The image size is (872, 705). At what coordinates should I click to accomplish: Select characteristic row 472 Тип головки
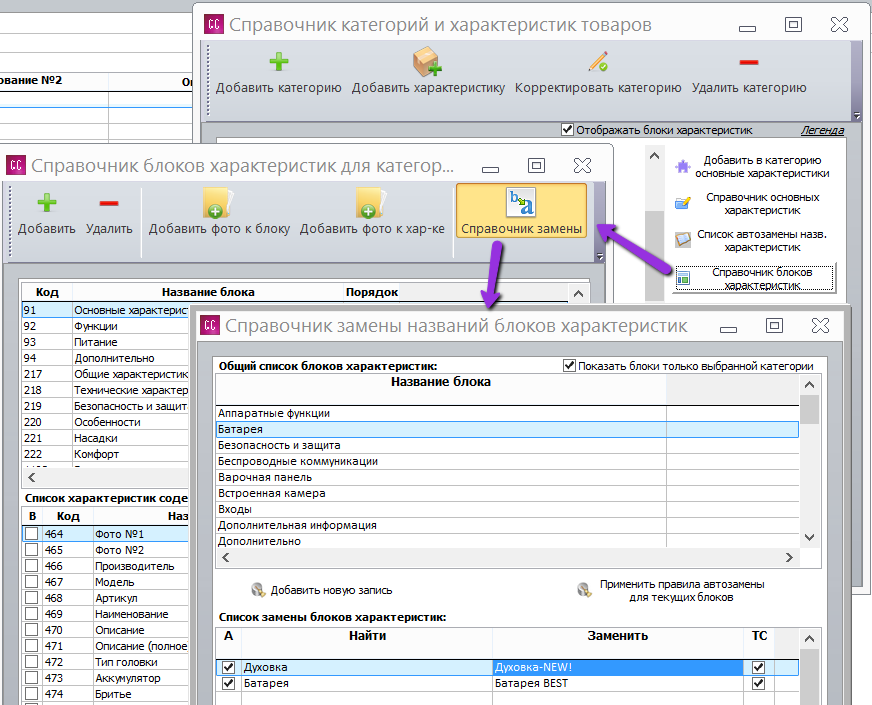coord(105,662)
